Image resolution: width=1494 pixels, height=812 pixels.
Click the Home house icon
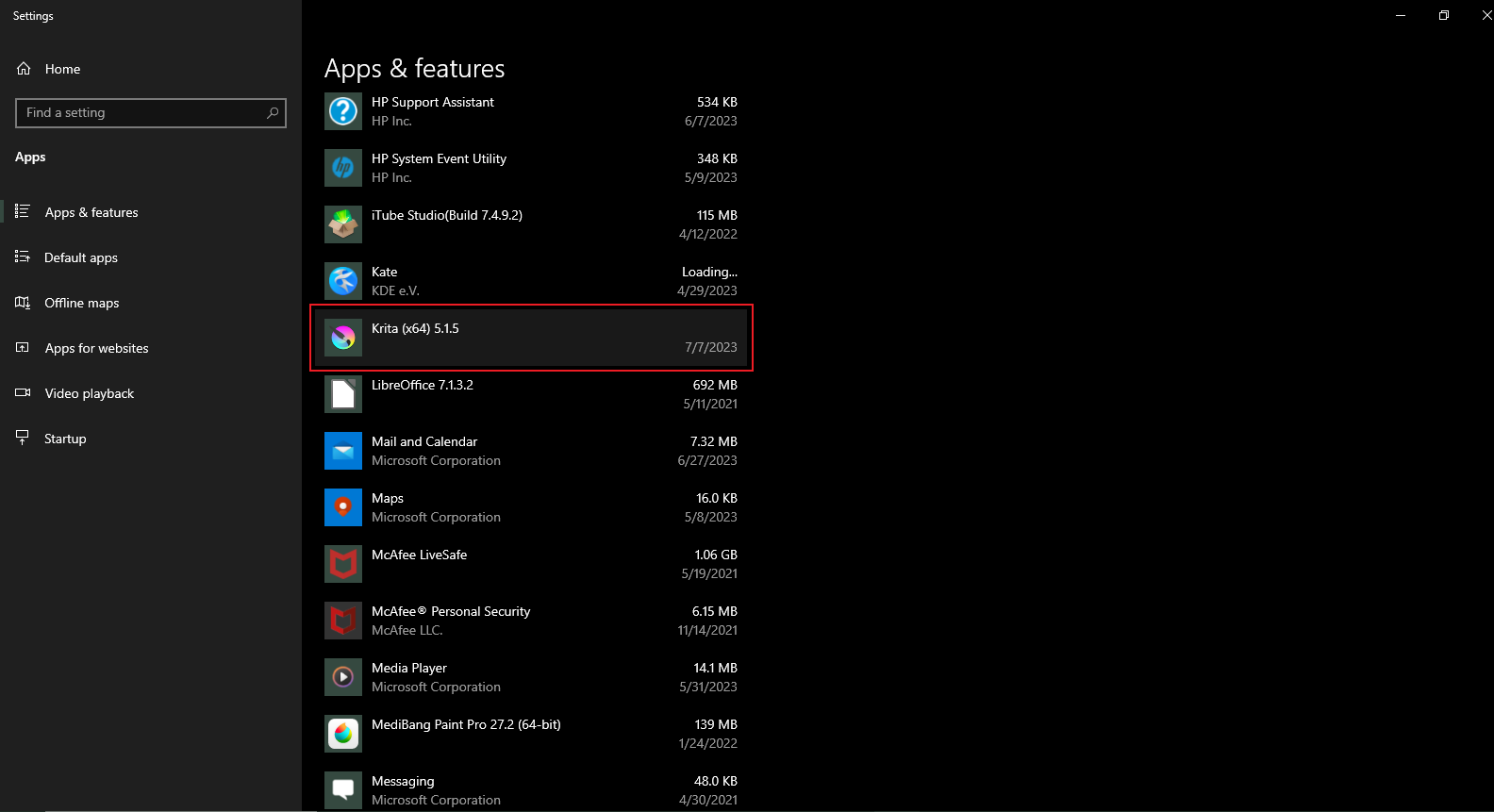coord(24,69)
